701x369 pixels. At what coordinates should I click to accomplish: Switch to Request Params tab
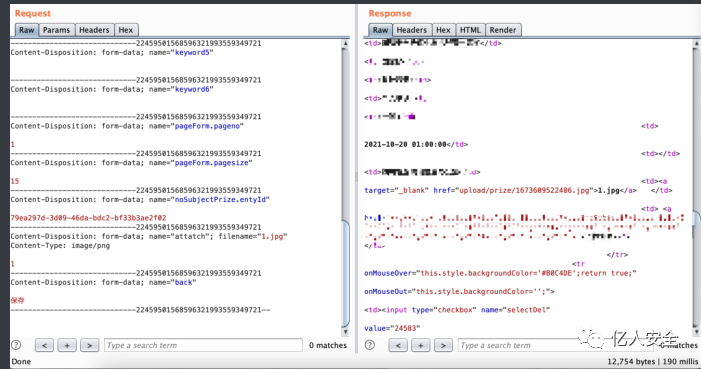pyautogui.click(x=56, y=30)
